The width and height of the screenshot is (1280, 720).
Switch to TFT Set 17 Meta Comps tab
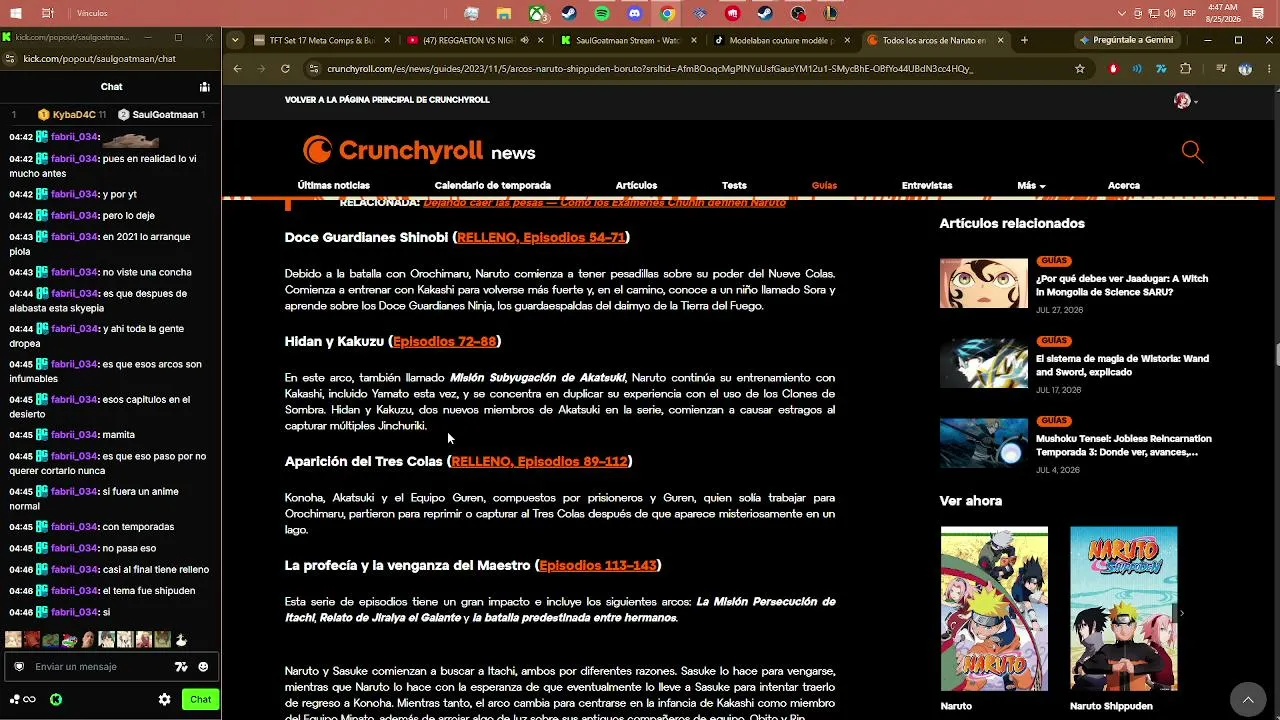click(x=315, y=40)
